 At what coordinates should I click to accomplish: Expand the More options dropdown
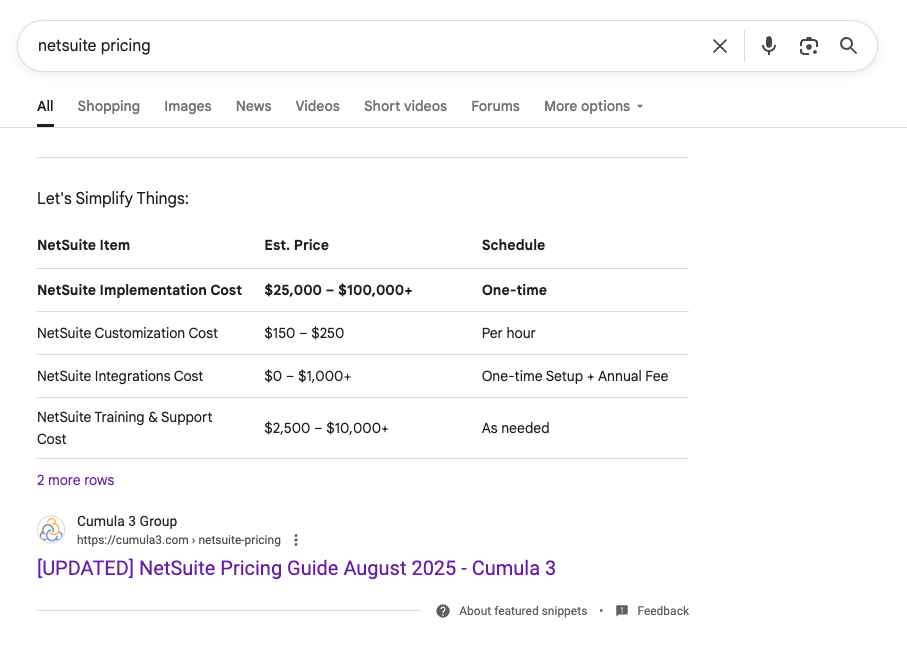pos(593,106)
